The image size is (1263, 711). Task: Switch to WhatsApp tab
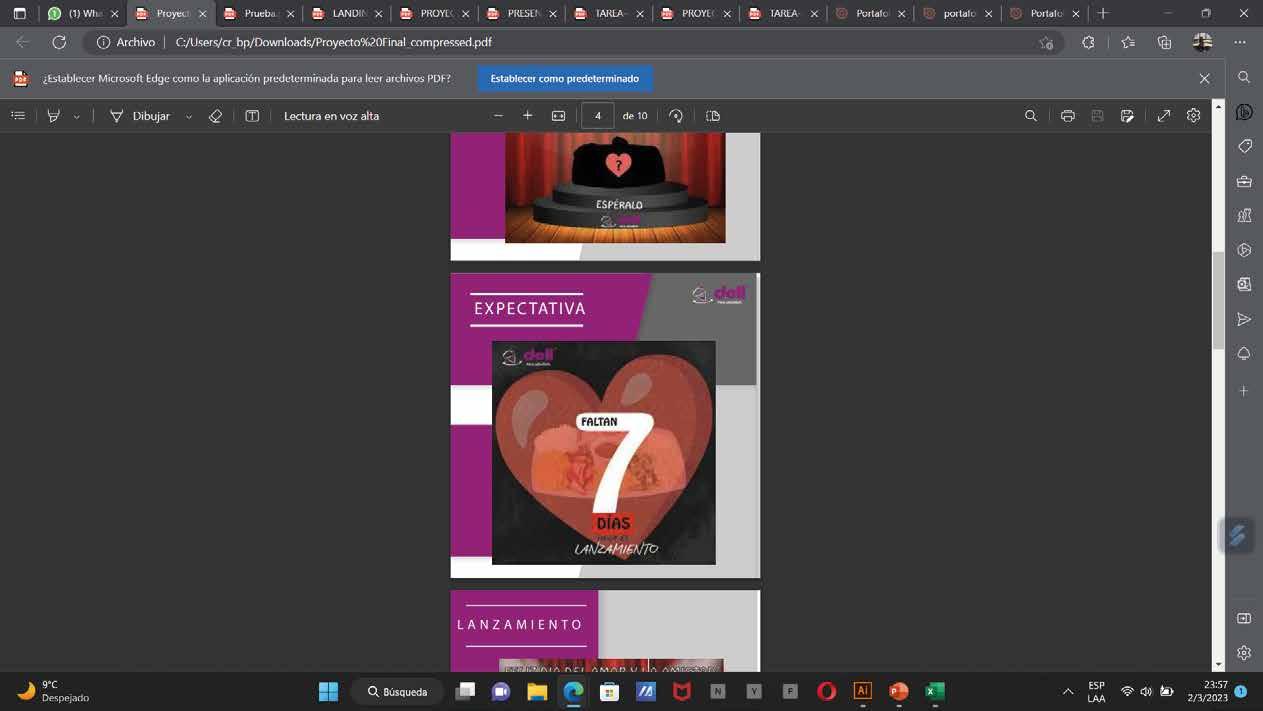84,14
